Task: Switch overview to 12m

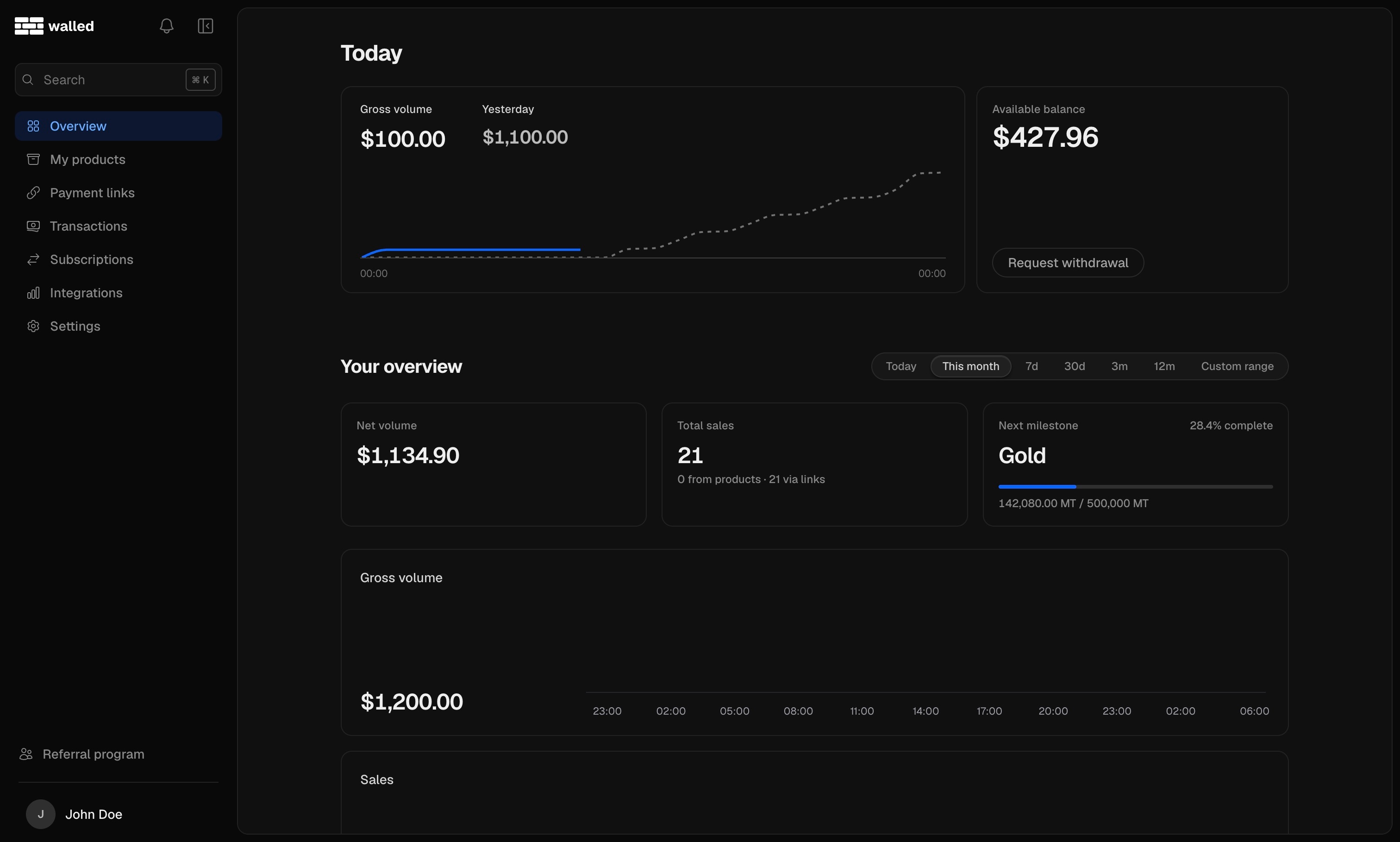Action: point(1164,366)
